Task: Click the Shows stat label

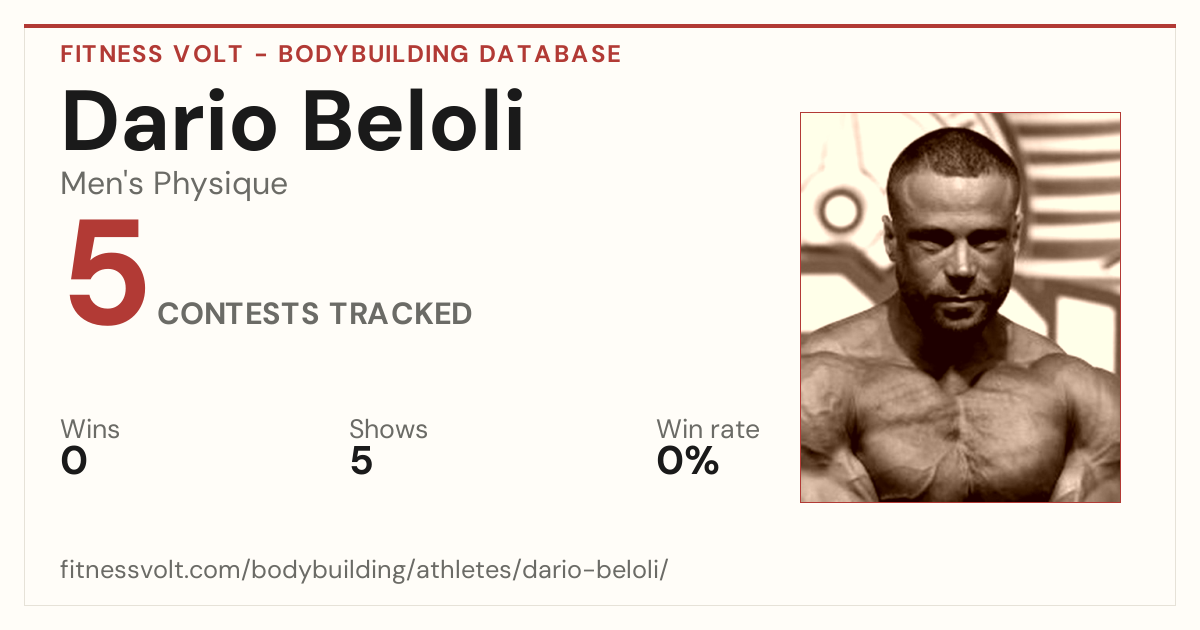Action: click(x=388, y=429)
